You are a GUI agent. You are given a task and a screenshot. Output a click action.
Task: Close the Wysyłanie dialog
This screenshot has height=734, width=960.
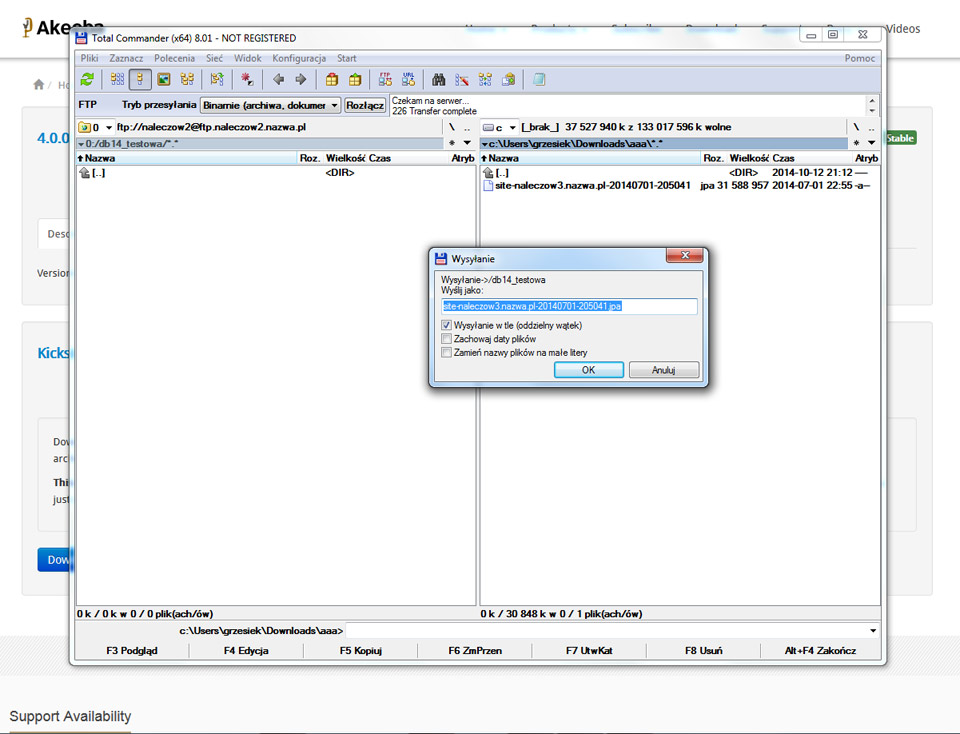pos(685,255)
